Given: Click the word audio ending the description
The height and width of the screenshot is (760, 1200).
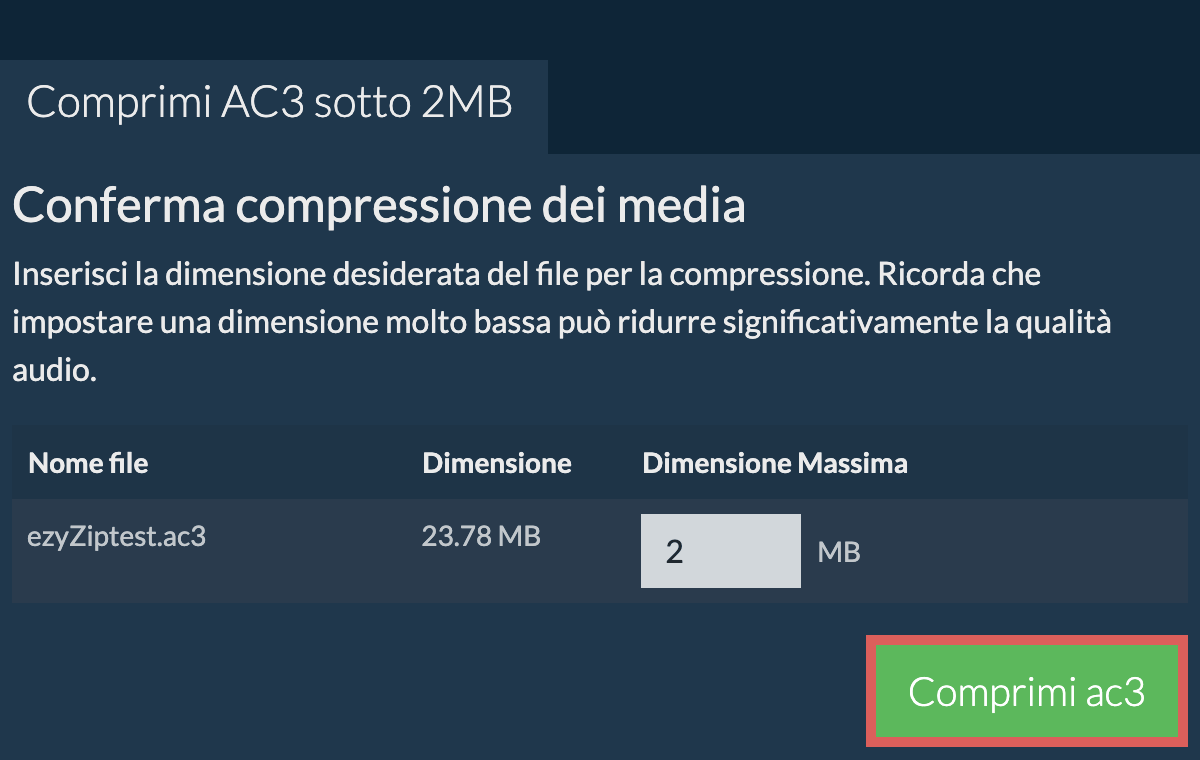Looking at the screenshot, I should click(52, 372).
